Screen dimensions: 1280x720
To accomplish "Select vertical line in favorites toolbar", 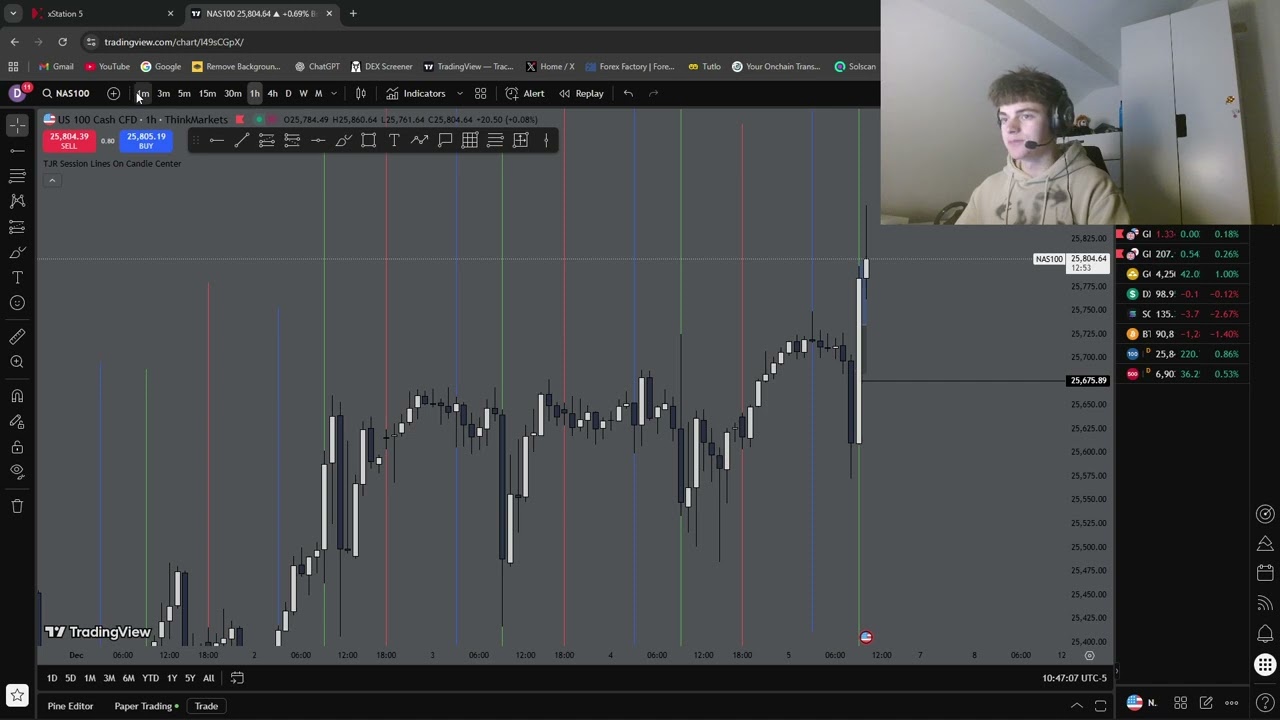I will pyautogui.click(x=546, y=141).
